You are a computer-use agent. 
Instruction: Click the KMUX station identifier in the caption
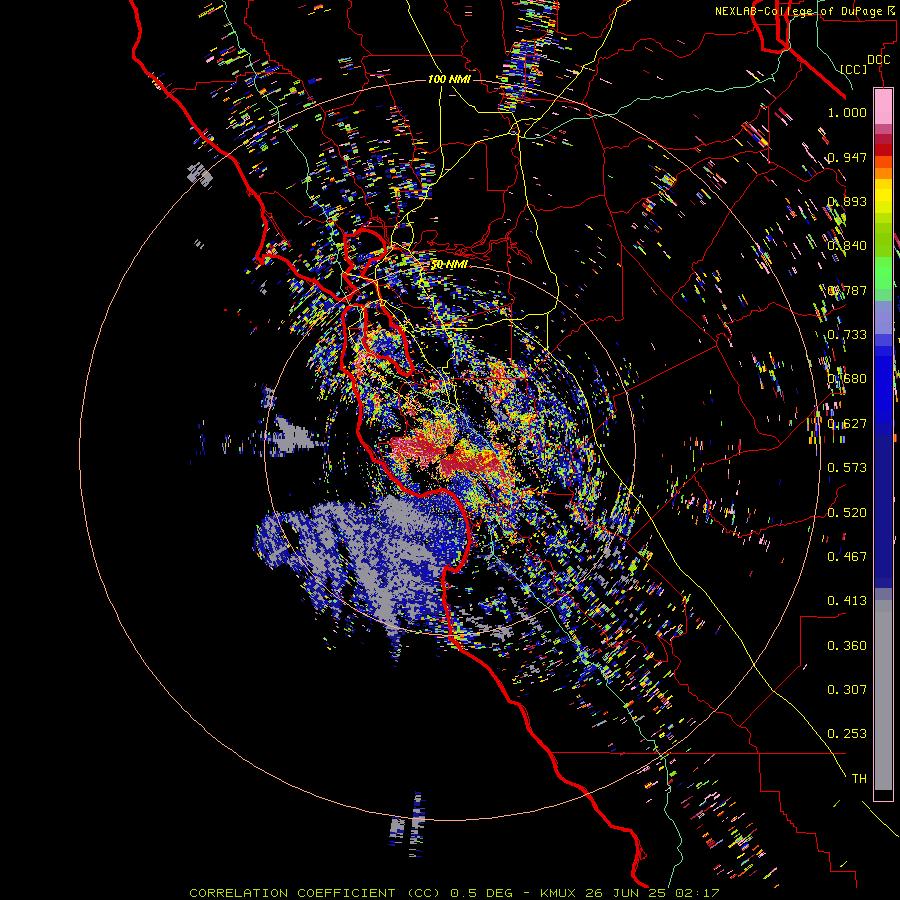point(560,893)
